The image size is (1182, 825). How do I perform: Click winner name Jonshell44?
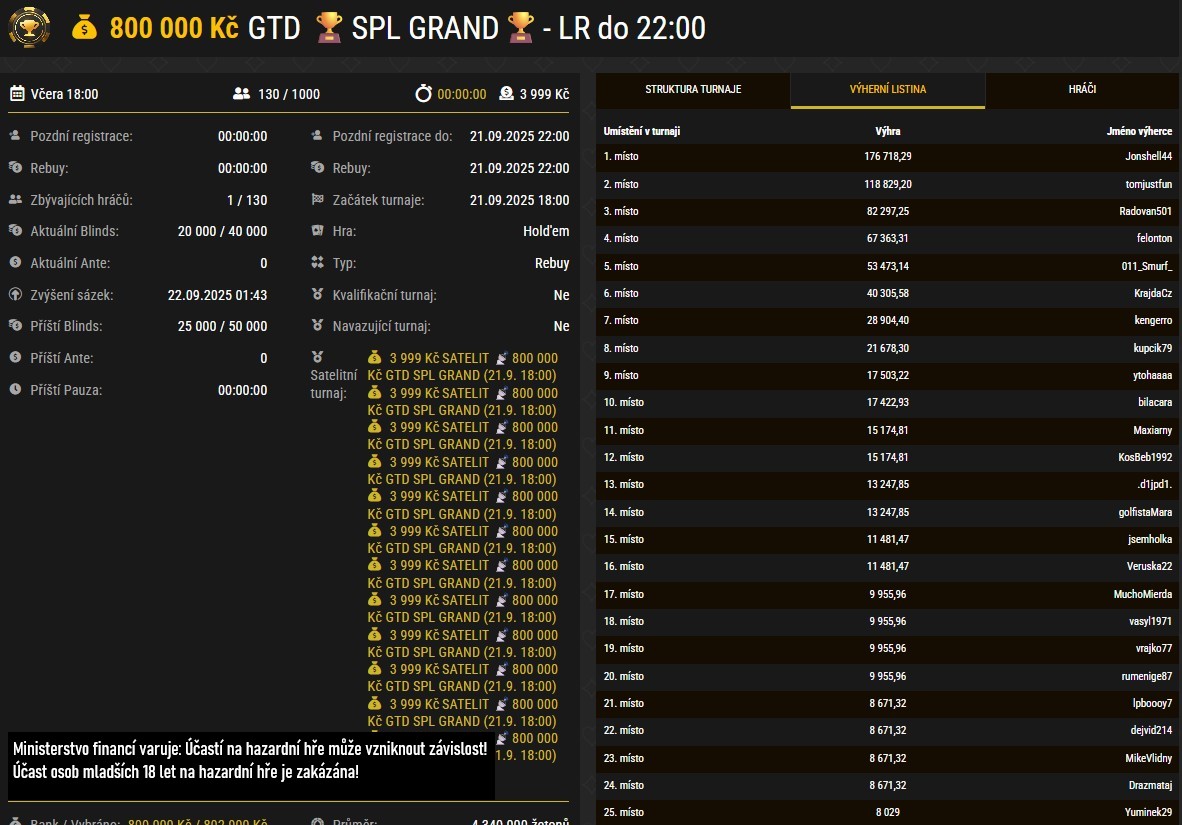click(x=1148, y=157)
